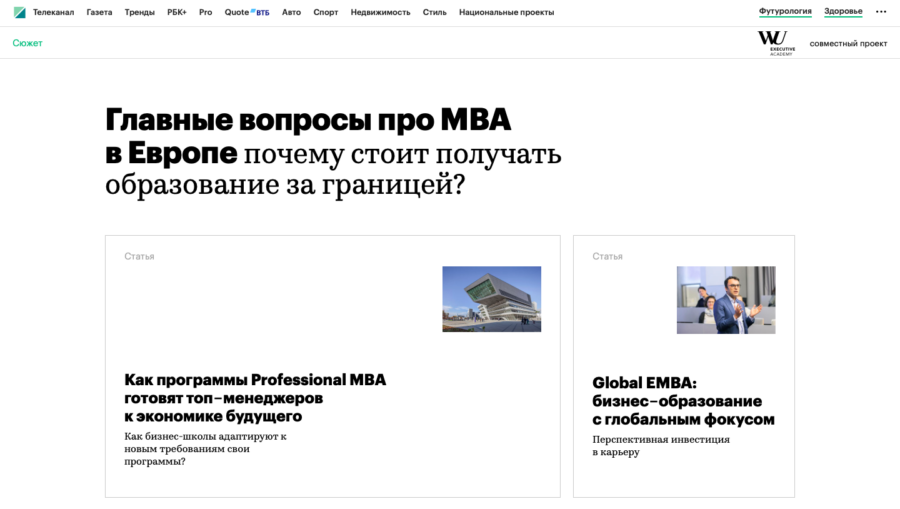Open Газета section
Screen dimensions: 900x509
(x=99, y=12)
